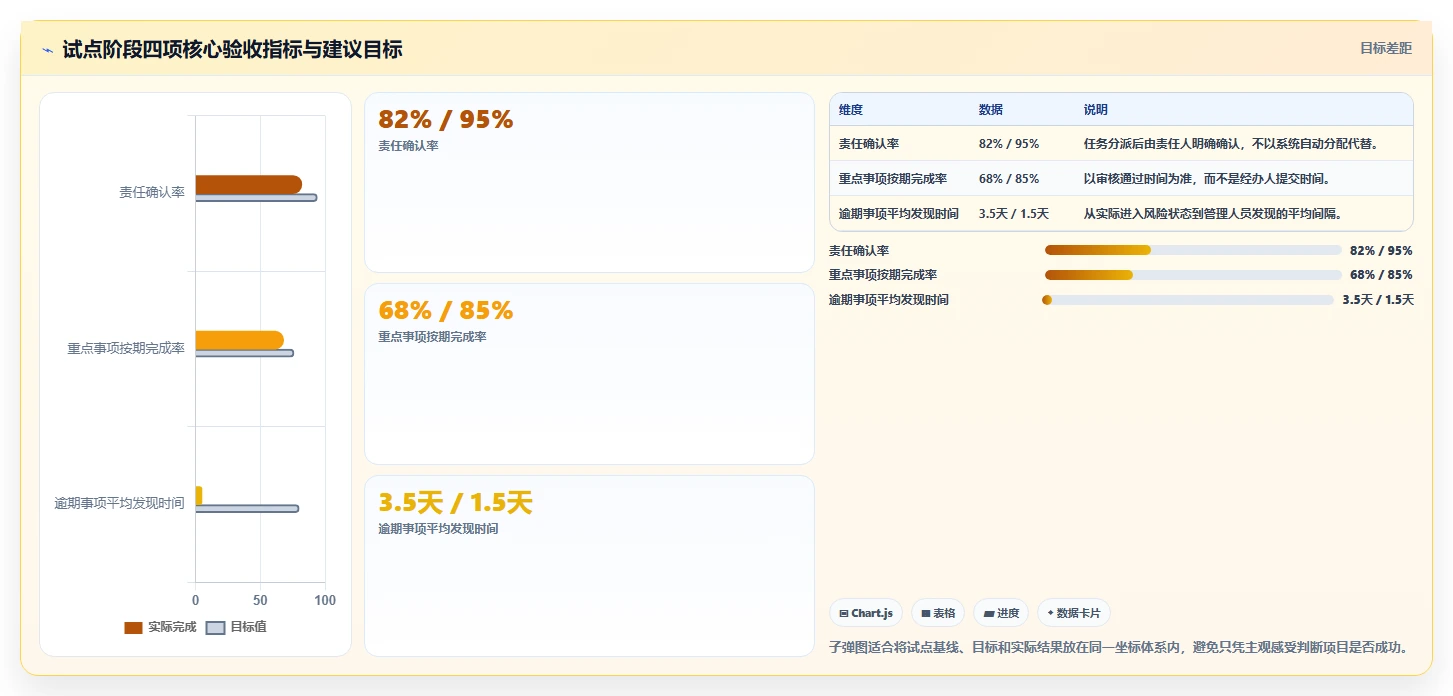Click the 目标差距 label in header

(x=1385, y=48)
